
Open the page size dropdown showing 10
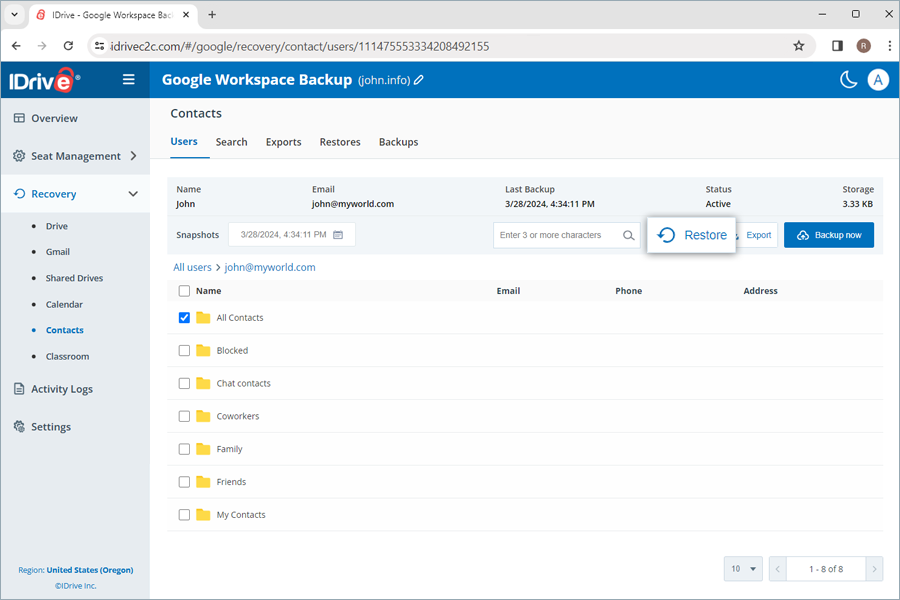[743, 568]
